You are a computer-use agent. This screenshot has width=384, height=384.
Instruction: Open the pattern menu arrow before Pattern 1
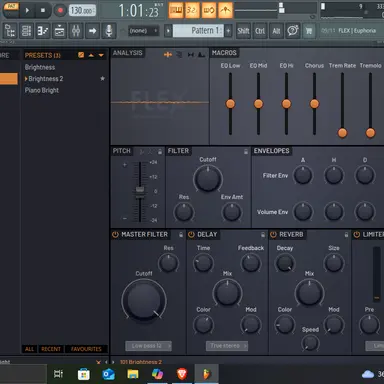pyautogui.click(x=168, y=31)
